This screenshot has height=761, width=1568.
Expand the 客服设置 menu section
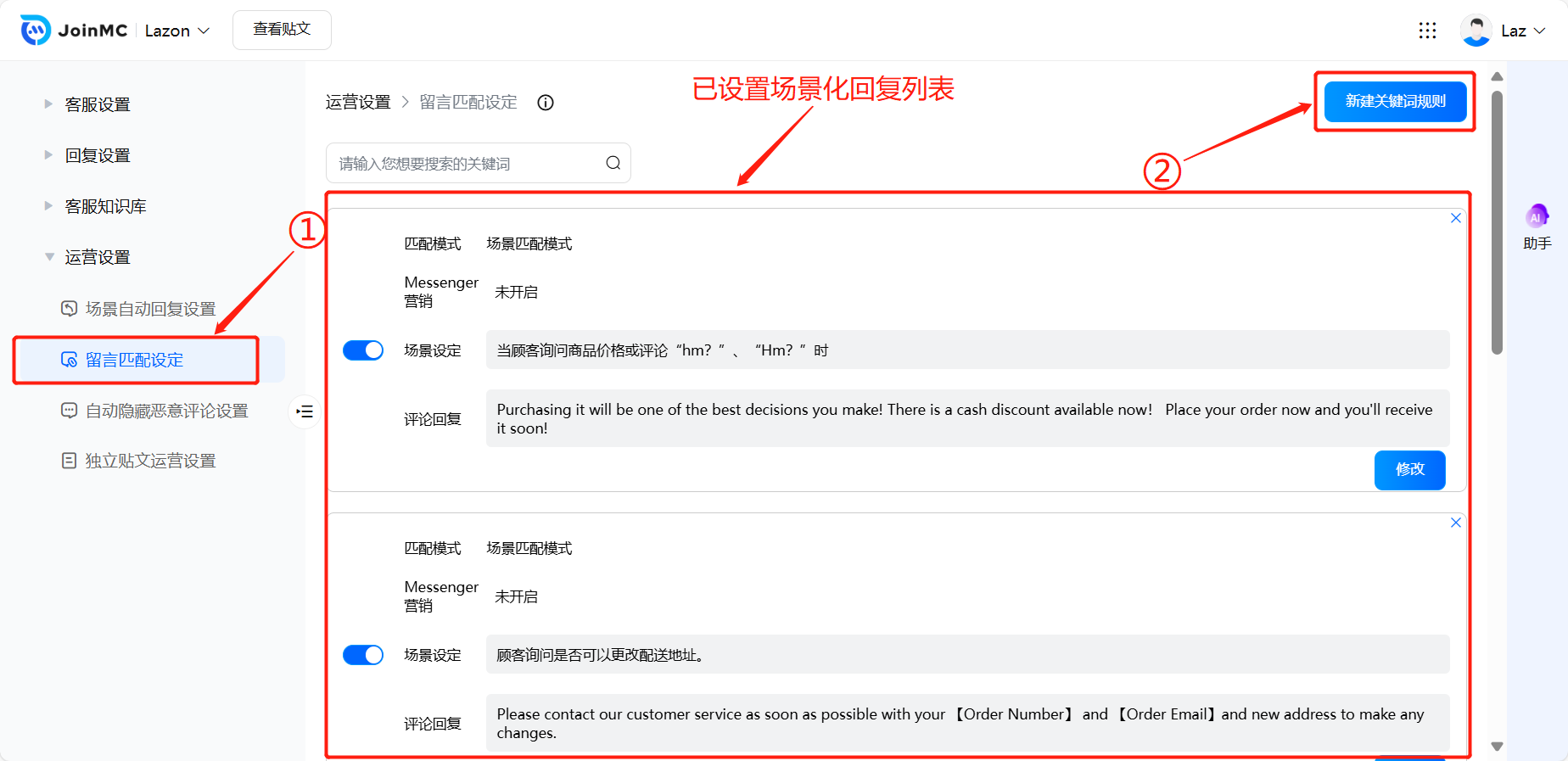click(x=97, y=104)
